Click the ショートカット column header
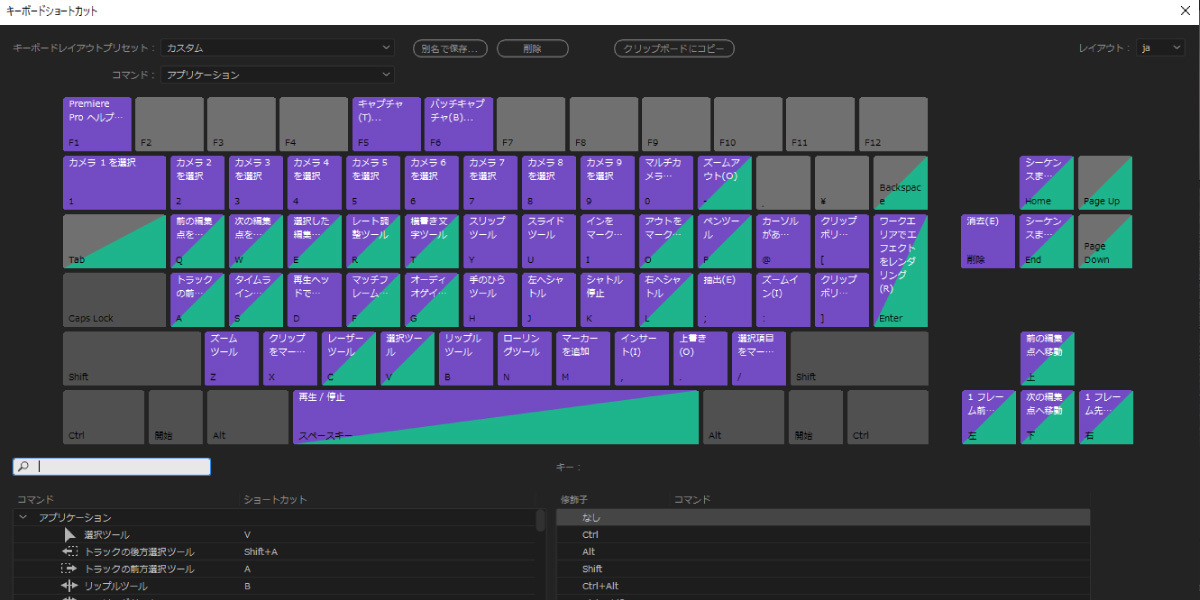The image size is (1200, 600). [275, 499]
